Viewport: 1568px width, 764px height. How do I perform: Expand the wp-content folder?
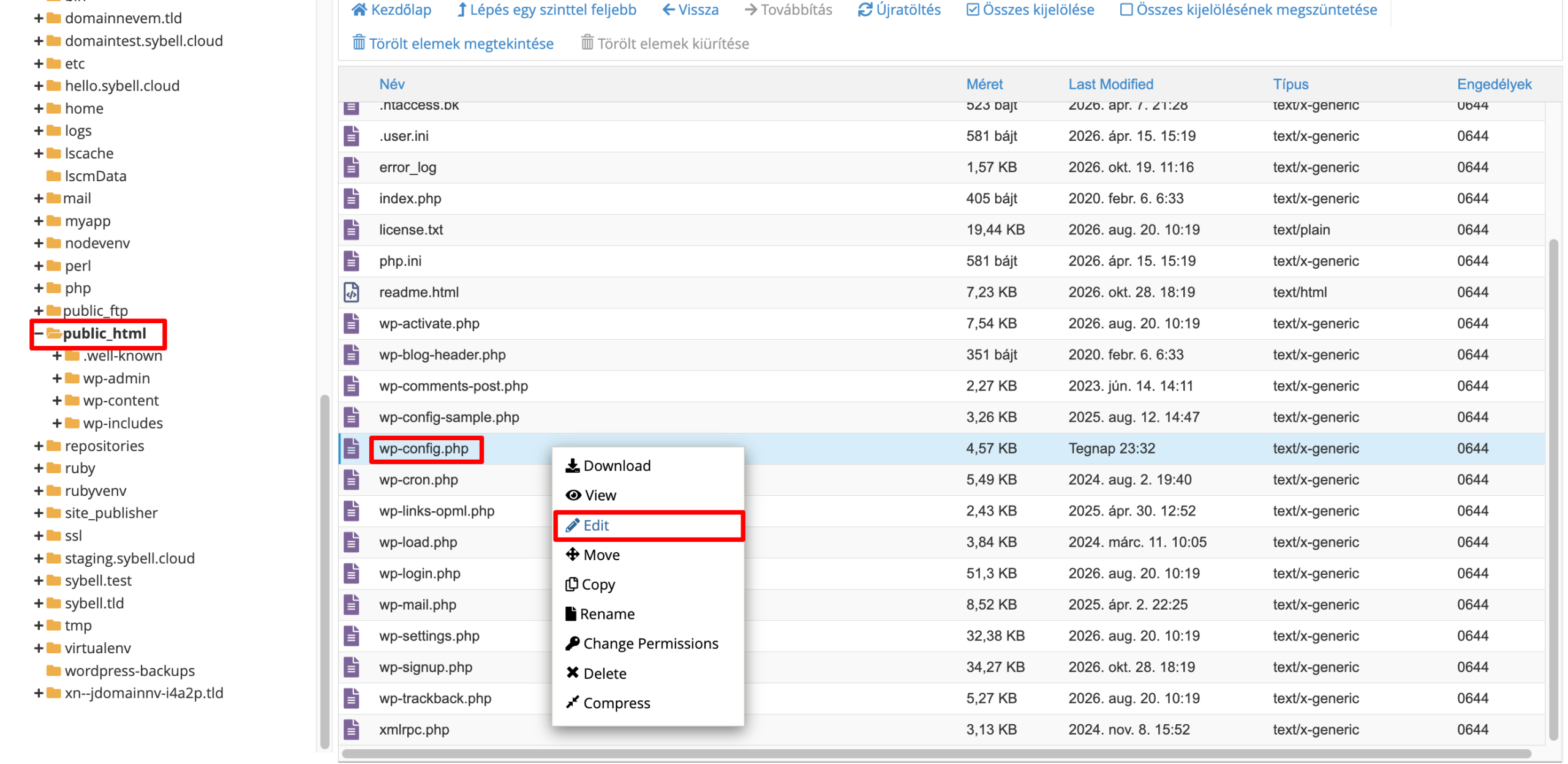[57, 401]
